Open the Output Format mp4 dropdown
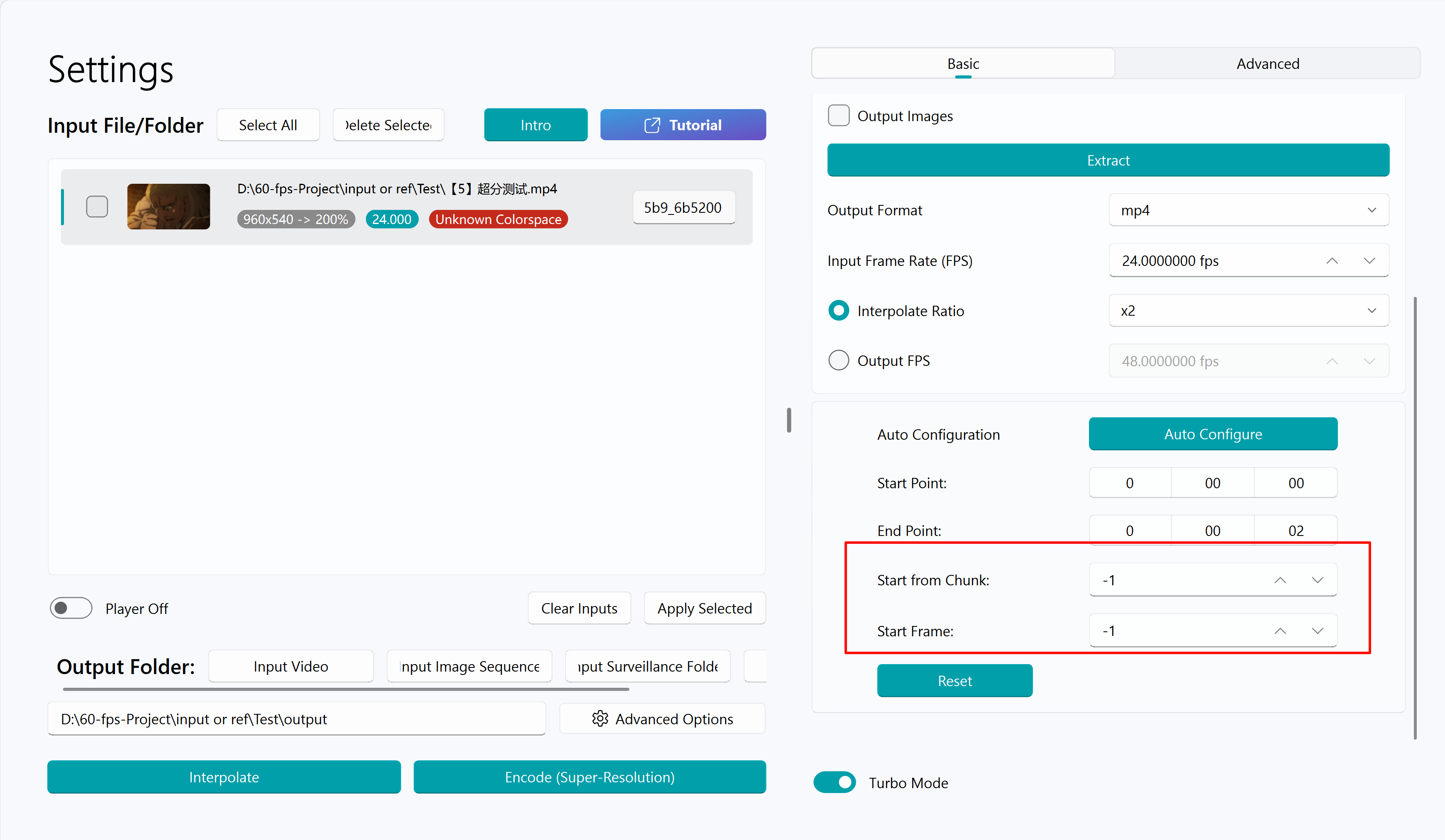The width and height of the screenshot is (1445, 840). point(1249,210)
